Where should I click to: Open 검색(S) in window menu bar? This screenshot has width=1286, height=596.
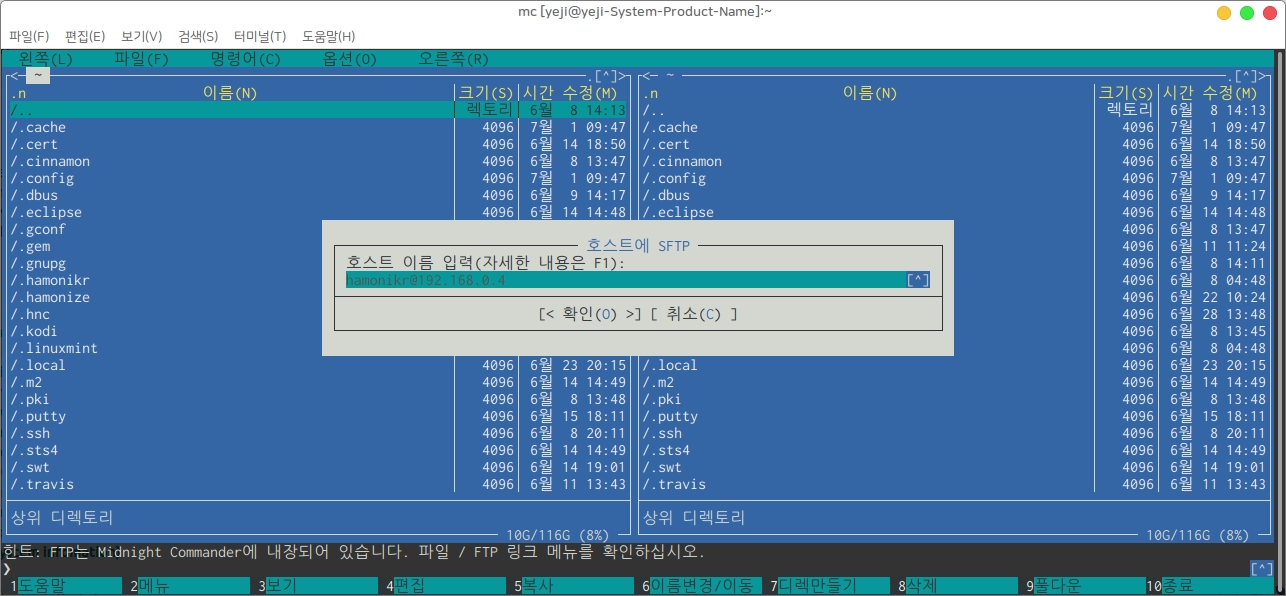pyautogui.click(x=198, y=36)
